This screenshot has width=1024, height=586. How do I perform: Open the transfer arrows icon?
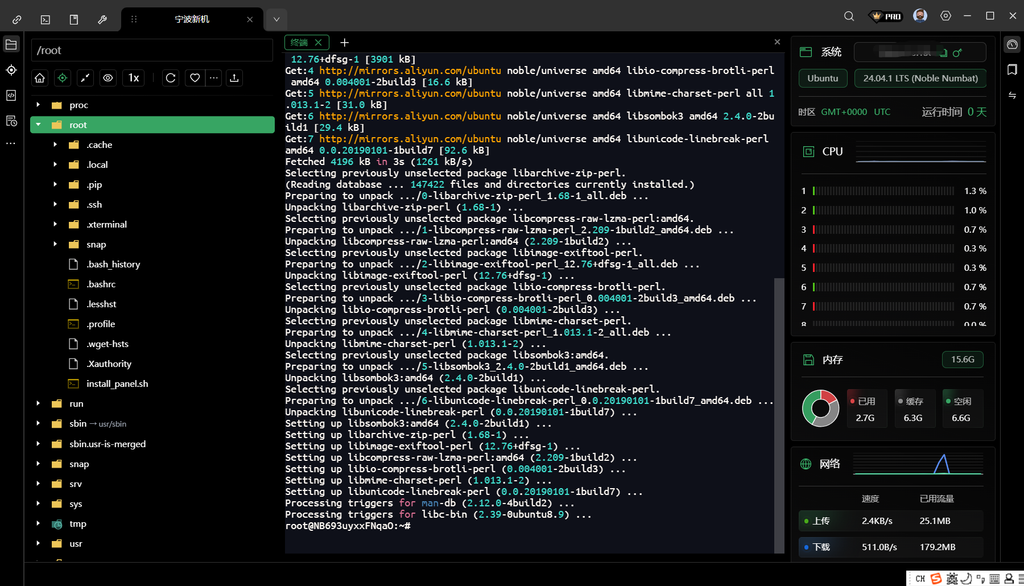(1012, 95)
